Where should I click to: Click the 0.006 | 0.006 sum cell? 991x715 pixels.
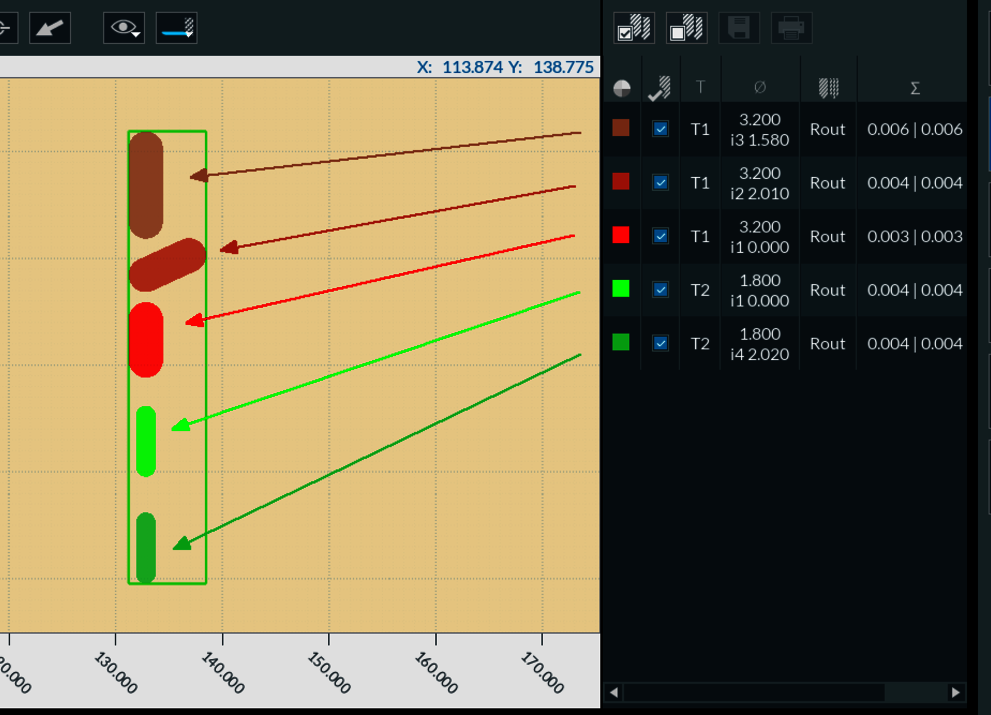915,130
